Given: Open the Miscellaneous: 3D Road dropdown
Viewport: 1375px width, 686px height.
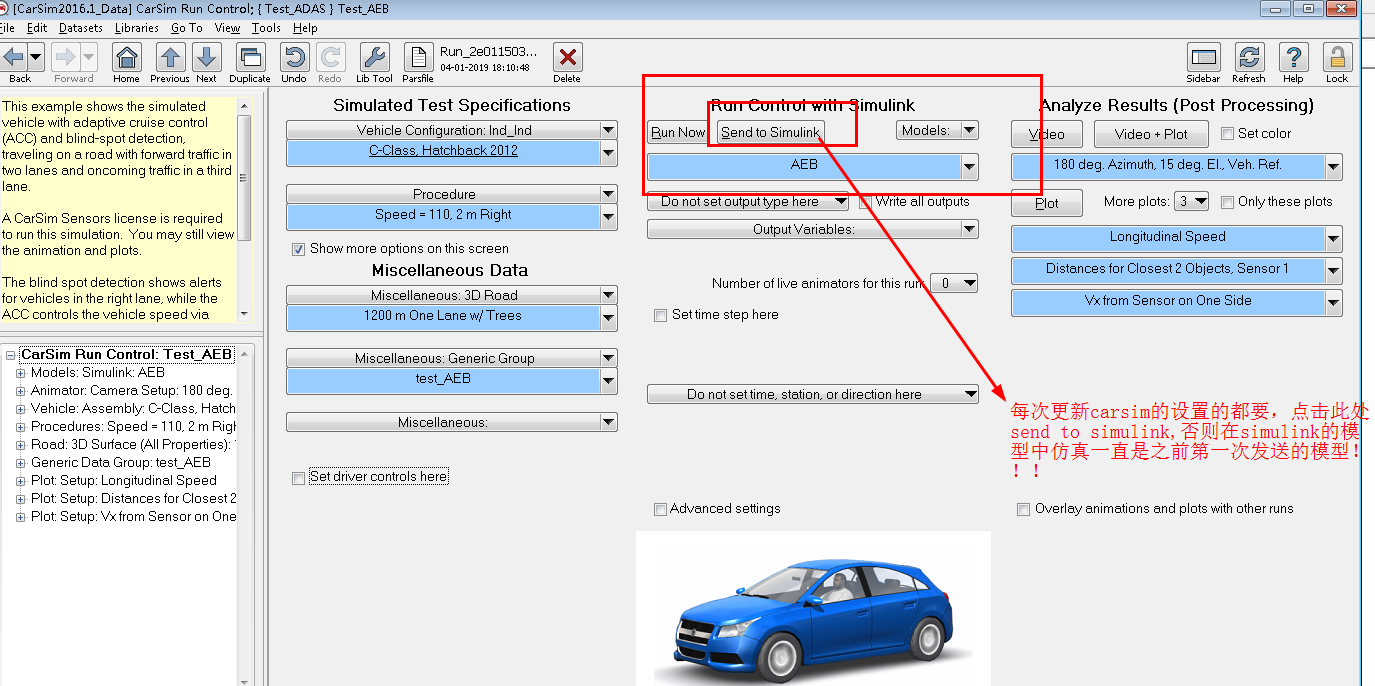Looking at the screenshot, I should (452, 295).
